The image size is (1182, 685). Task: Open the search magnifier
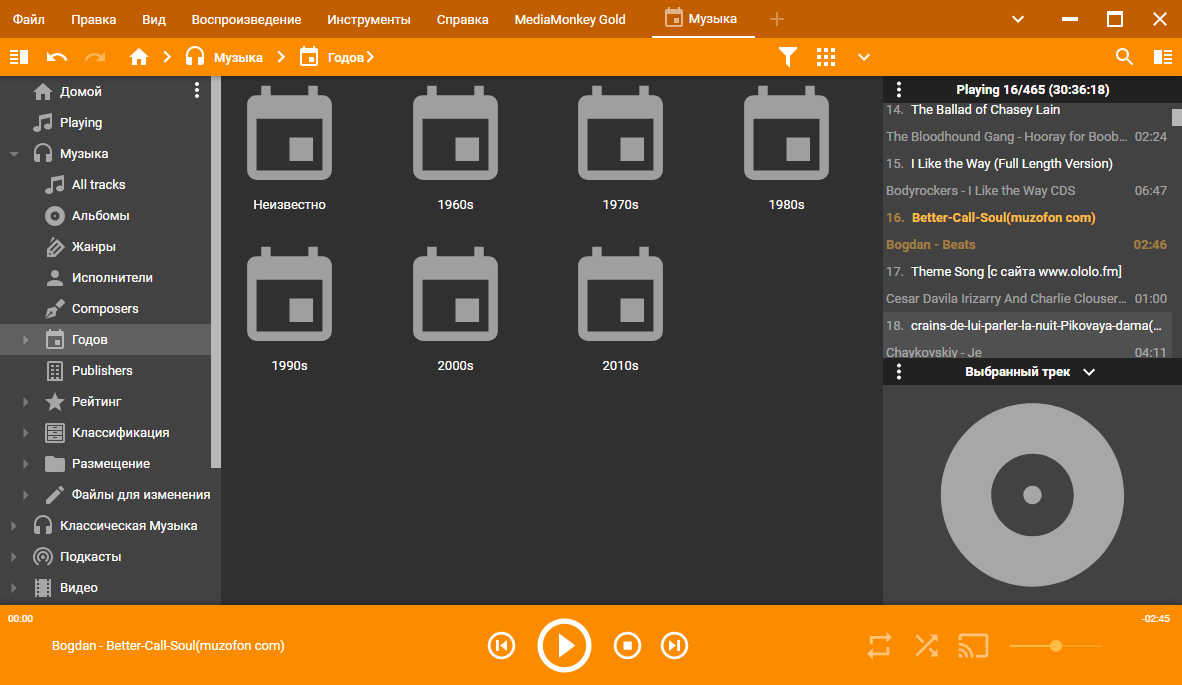pos(1124,57)
